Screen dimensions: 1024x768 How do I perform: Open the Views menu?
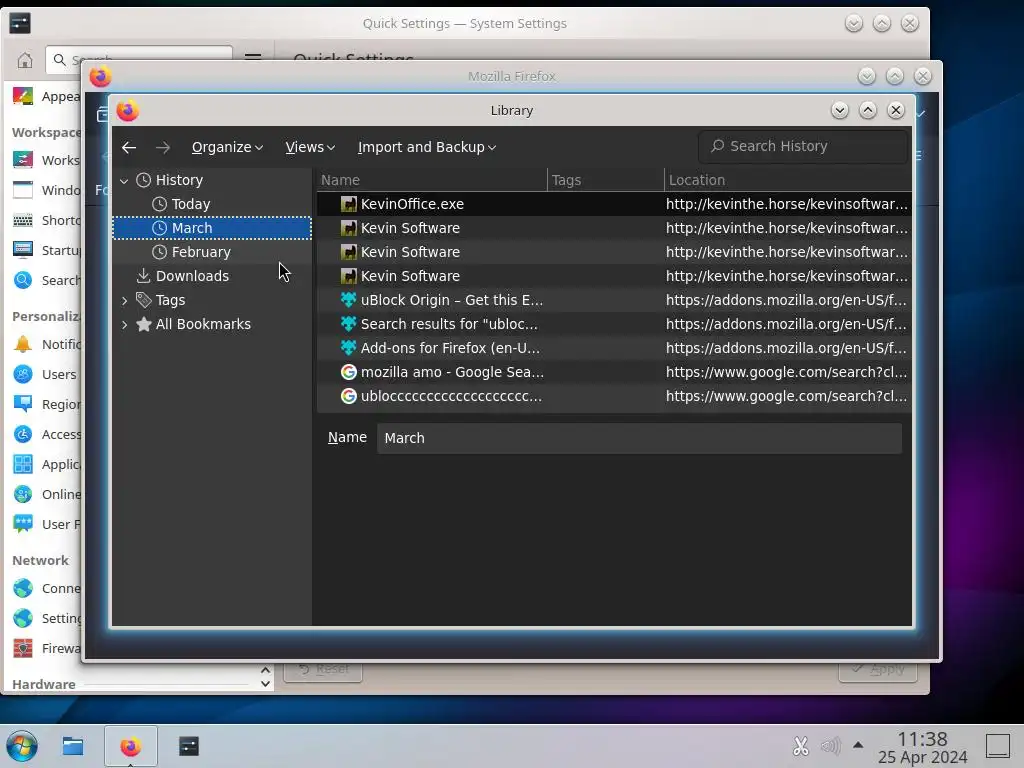click(x=310, y=147)
